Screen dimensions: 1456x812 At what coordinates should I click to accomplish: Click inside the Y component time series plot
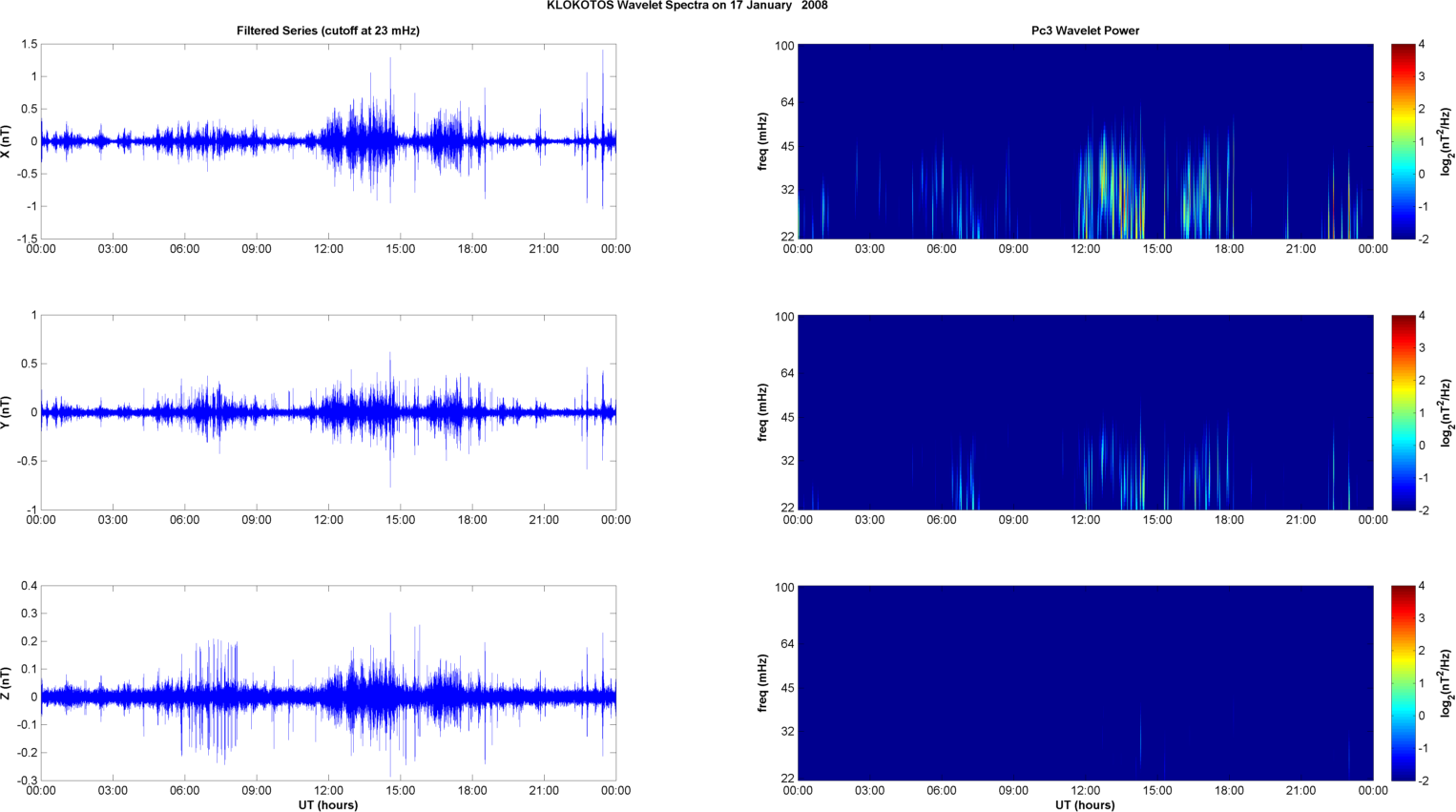click(328, 412)
